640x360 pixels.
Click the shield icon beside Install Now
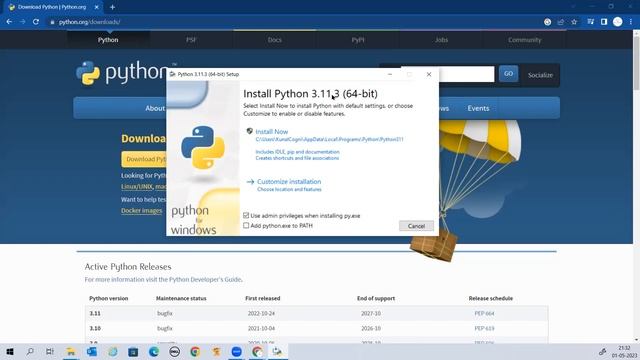(x=249, y=131)
